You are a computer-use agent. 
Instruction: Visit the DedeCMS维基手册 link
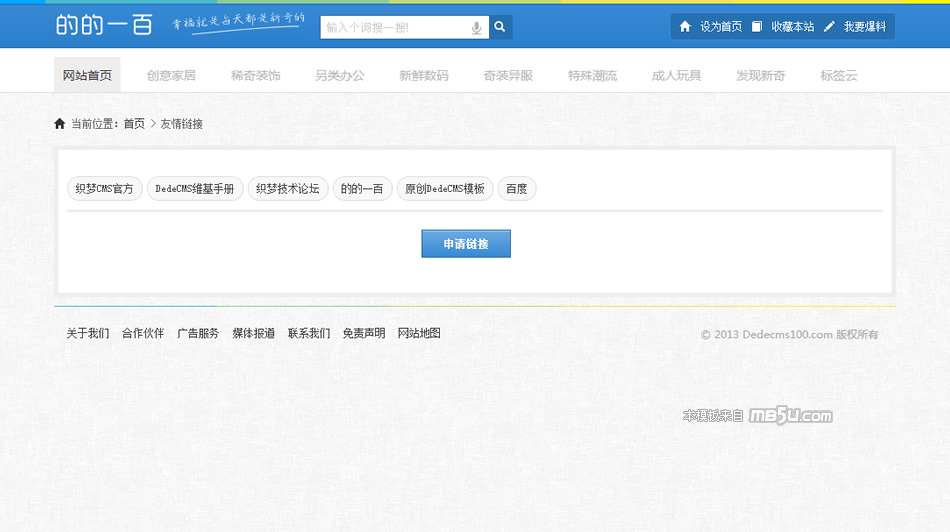click(195, 188)
